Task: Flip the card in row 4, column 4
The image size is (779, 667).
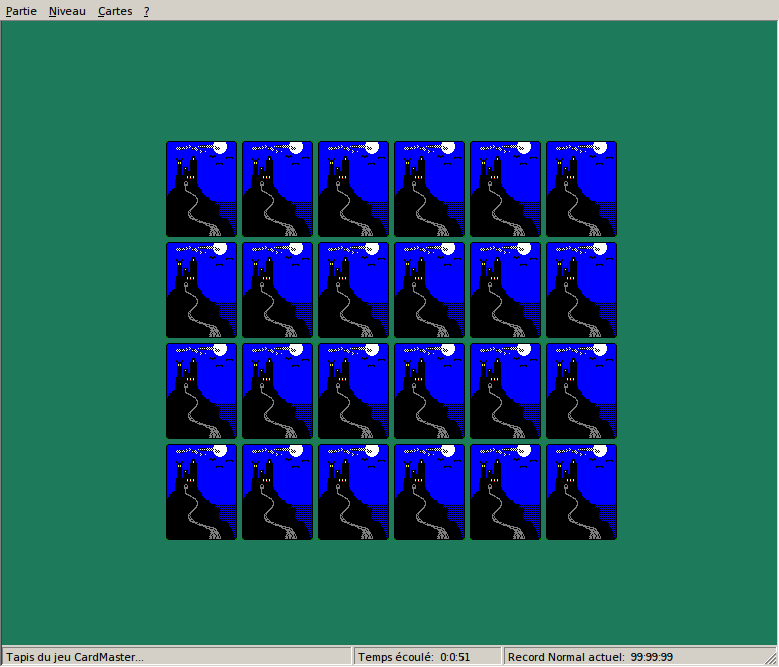Action: (429, 492)
